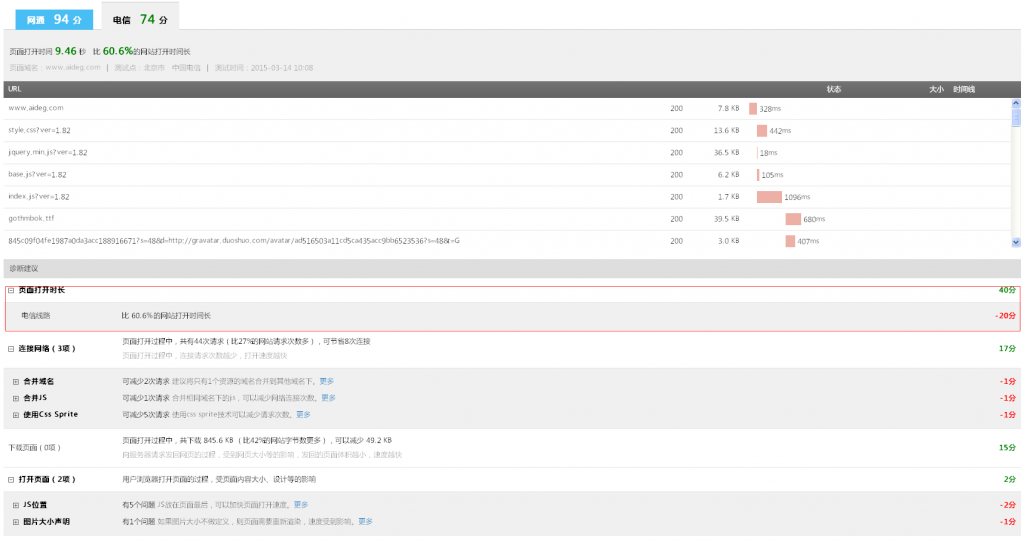Viewport: 1024px width, 541px height.
Task: Expand the 合并JS item
Action: 16,398
